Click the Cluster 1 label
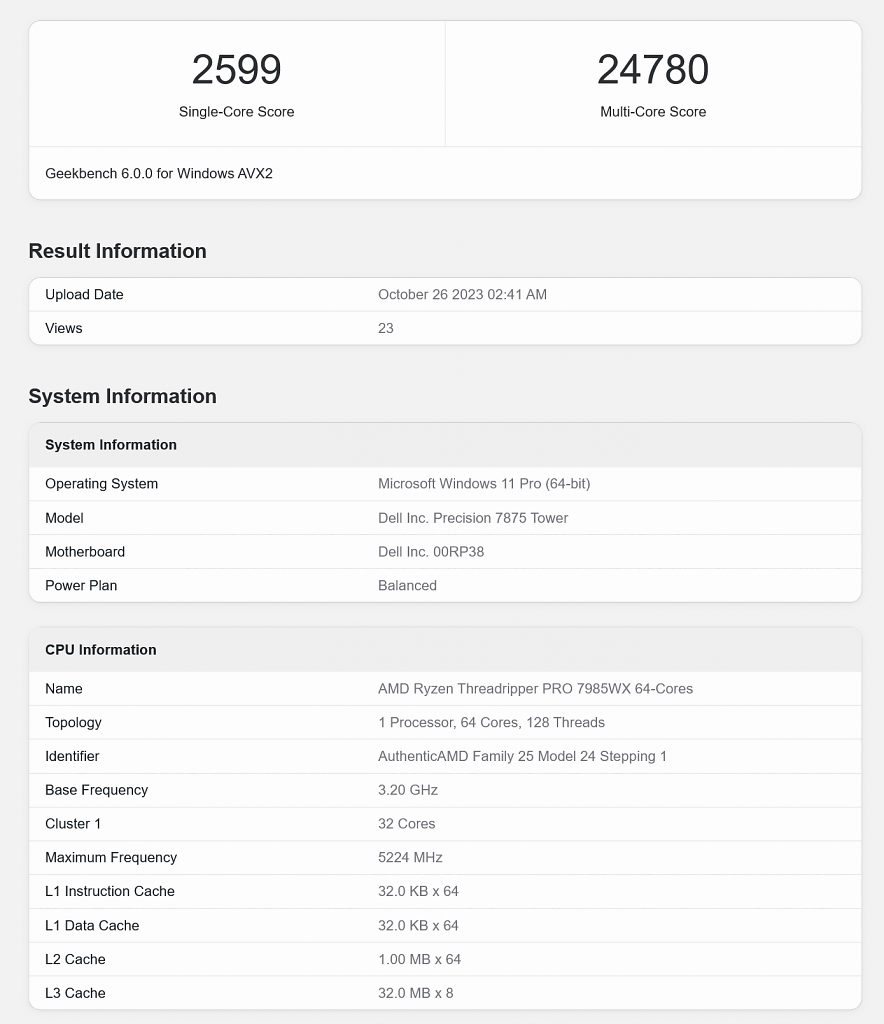Image resolution: width=884 pixels, height=1024 pixels. pos(73,824)
